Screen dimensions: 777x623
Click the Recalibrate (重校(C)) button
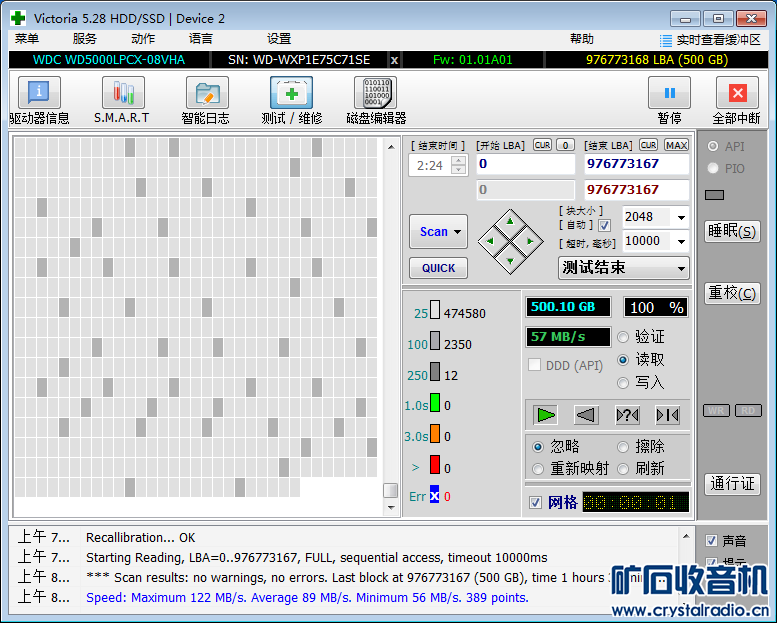(x=732, y=293)
